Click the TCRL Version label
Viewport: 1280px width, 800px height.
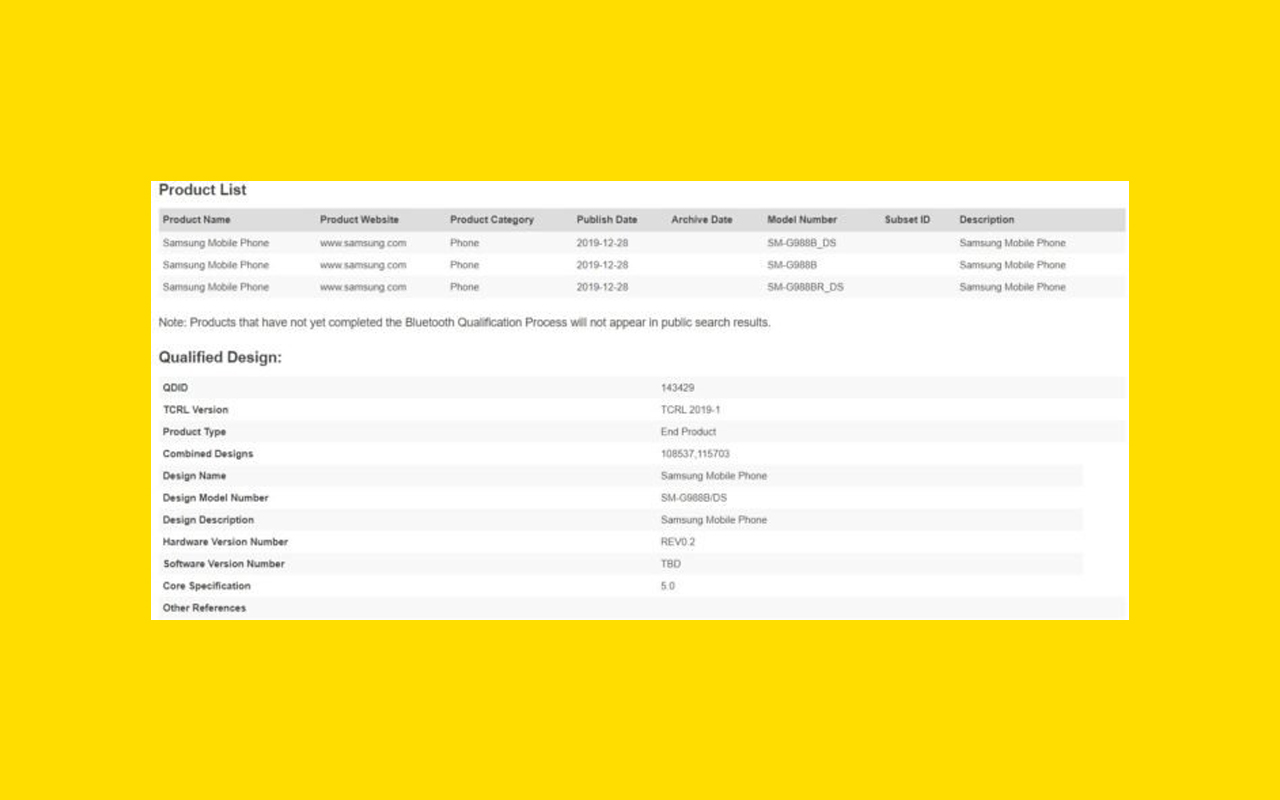[195, 410]
